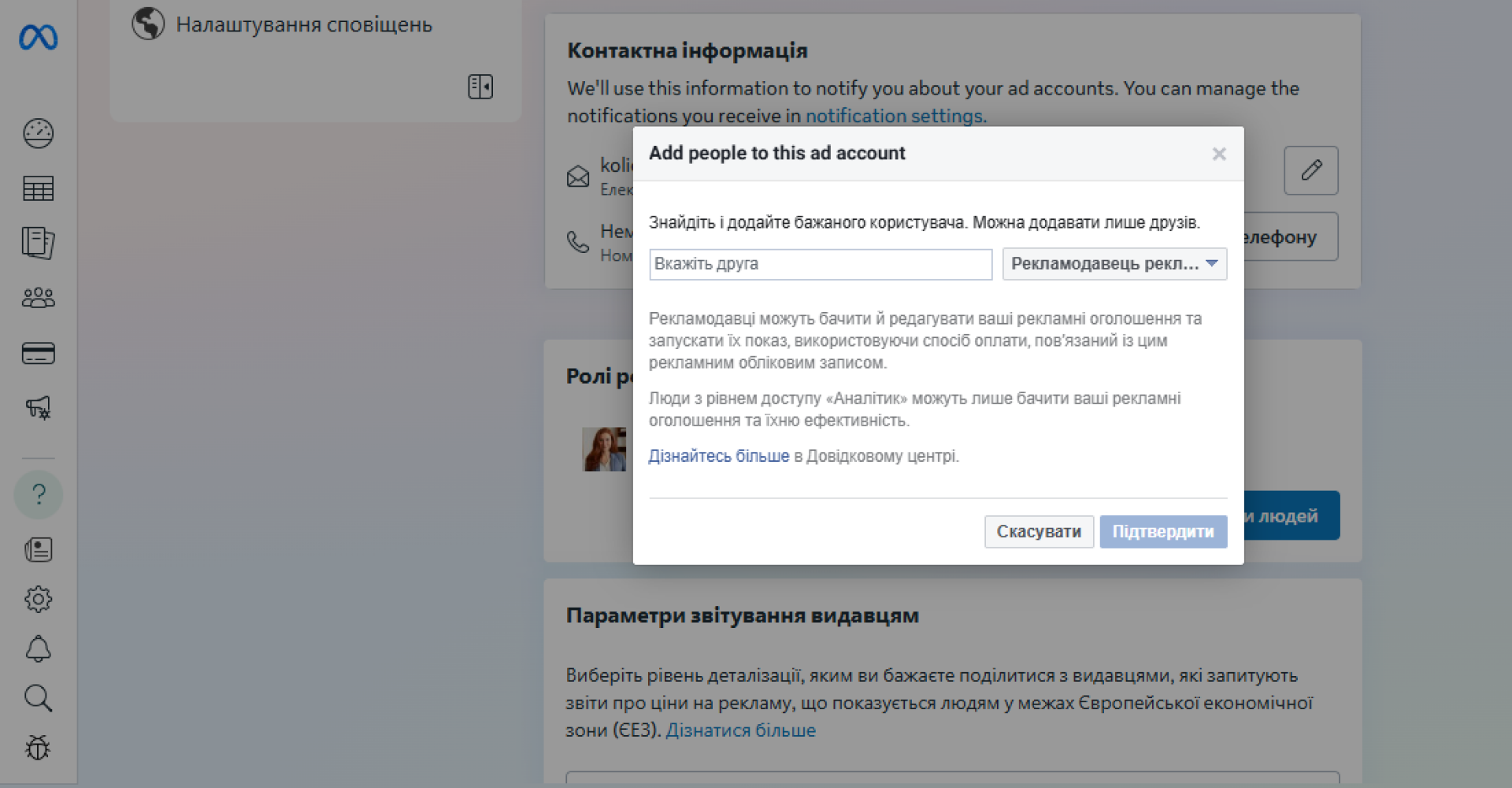
Task: Open the notifications bell icon
Action: point(37,649)
